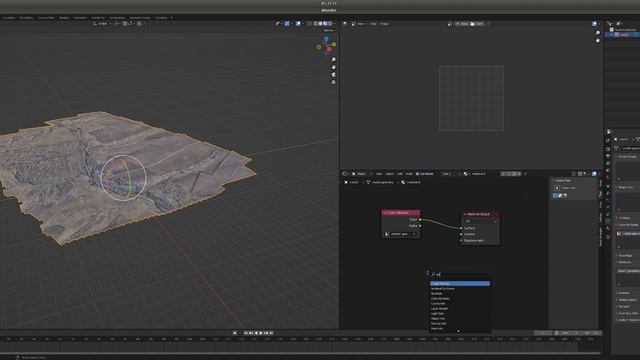Viewport: 640px width, 360px height.
Task: Click the zoom magnifier icon in 3D viewport
Action: click(333, 60)
